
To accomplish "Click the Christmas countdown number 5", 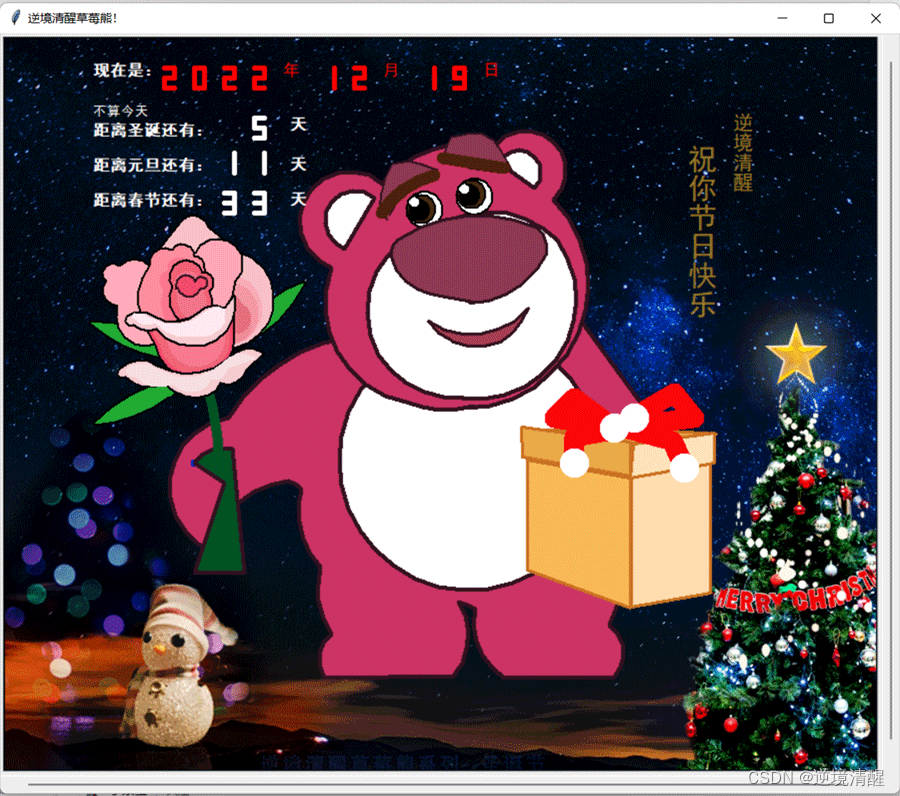I will point(259,127).
